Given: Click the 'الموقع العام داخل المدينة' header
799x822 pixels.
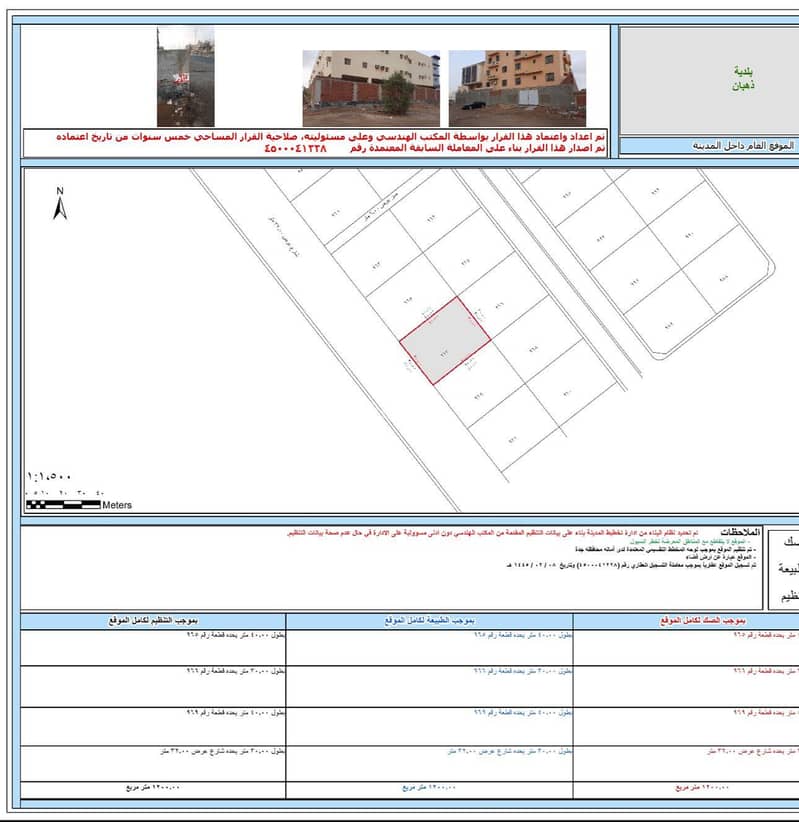Looking at the screenshot, I should click(743, 145).
